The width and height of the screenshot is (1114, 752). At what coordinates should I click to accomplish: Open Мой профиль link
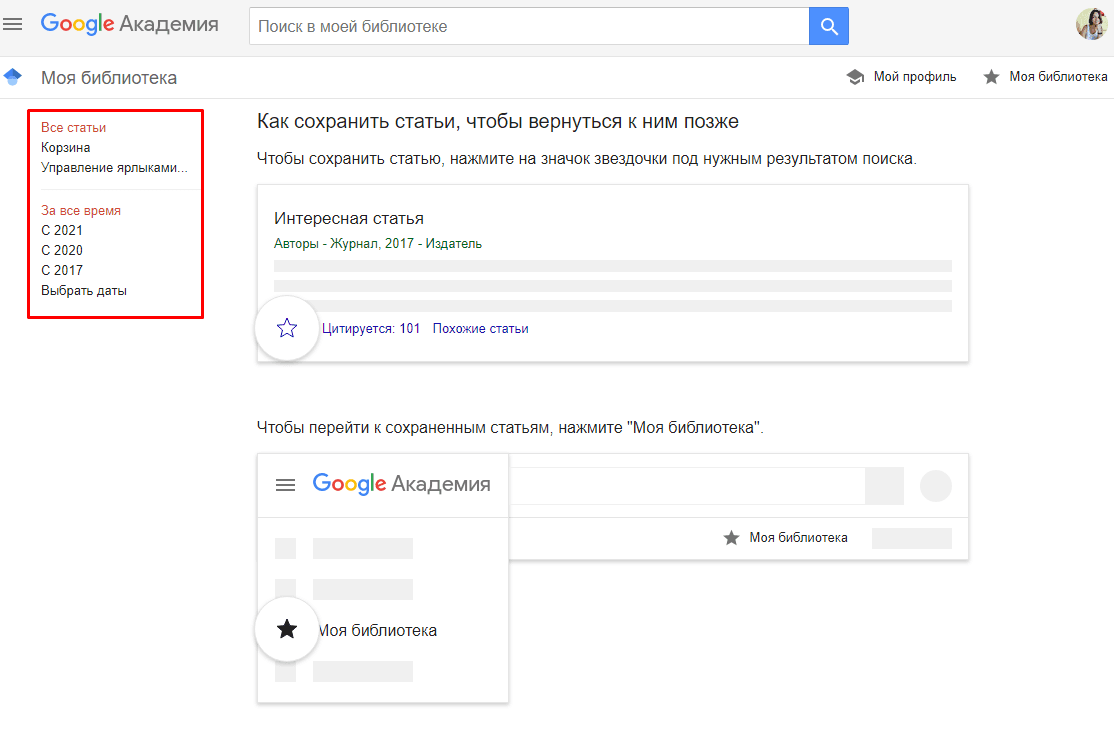[x=914, y=77]
